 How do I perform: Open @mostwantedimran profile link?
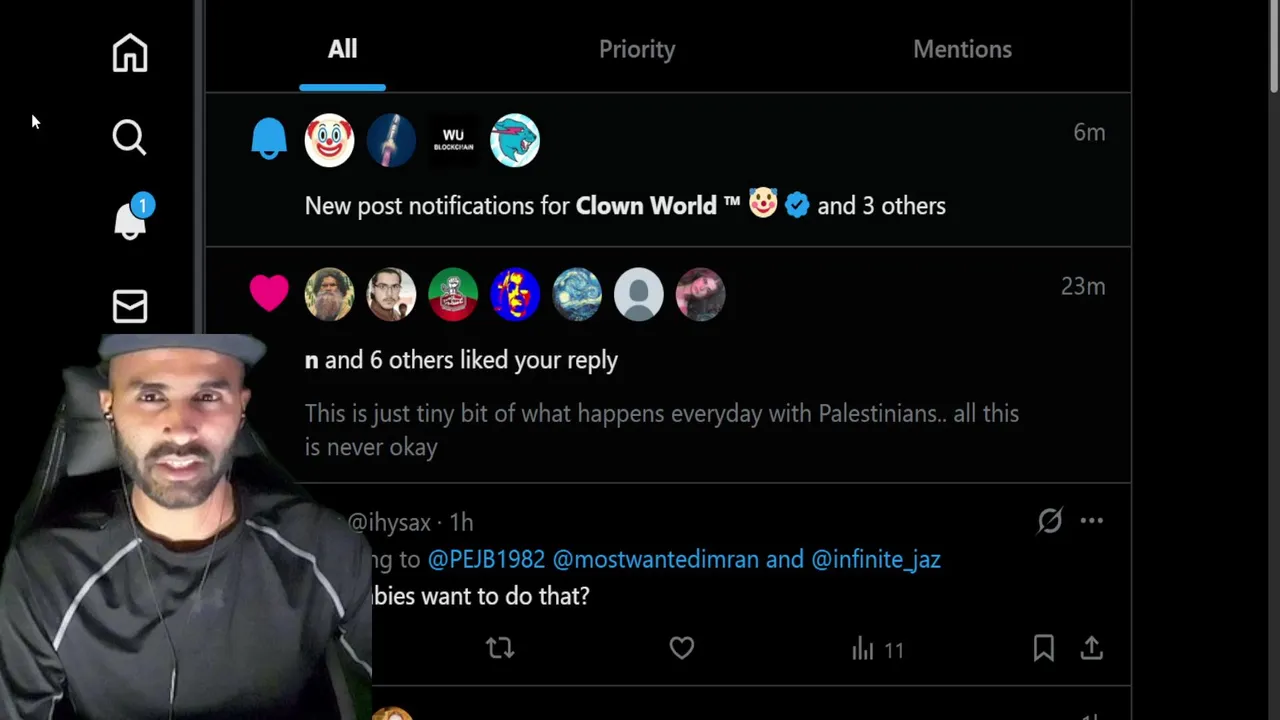655,559
